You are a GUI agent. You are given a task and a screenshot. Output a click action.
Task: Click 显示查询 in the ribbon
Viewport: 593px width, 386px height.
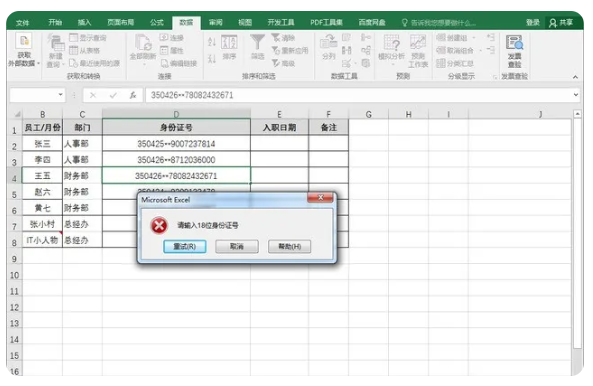tap(88, 38)
